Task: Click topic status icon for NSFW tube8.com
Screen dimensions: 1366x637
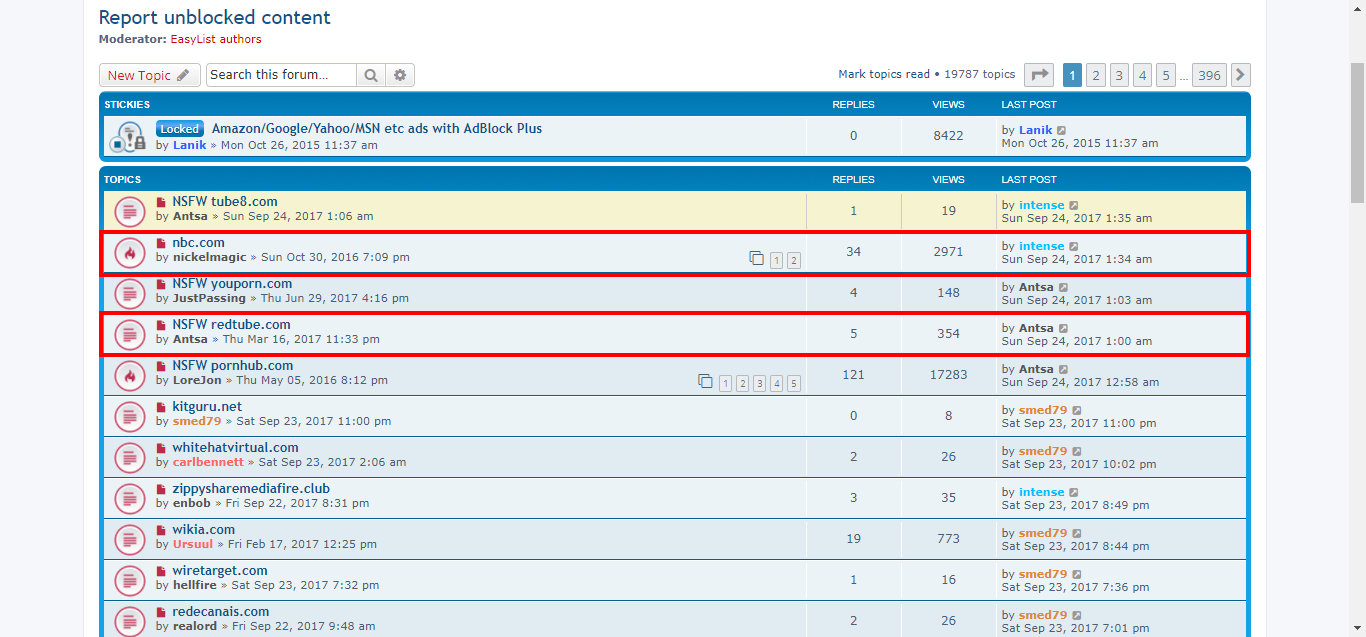Action: point(129,211)
